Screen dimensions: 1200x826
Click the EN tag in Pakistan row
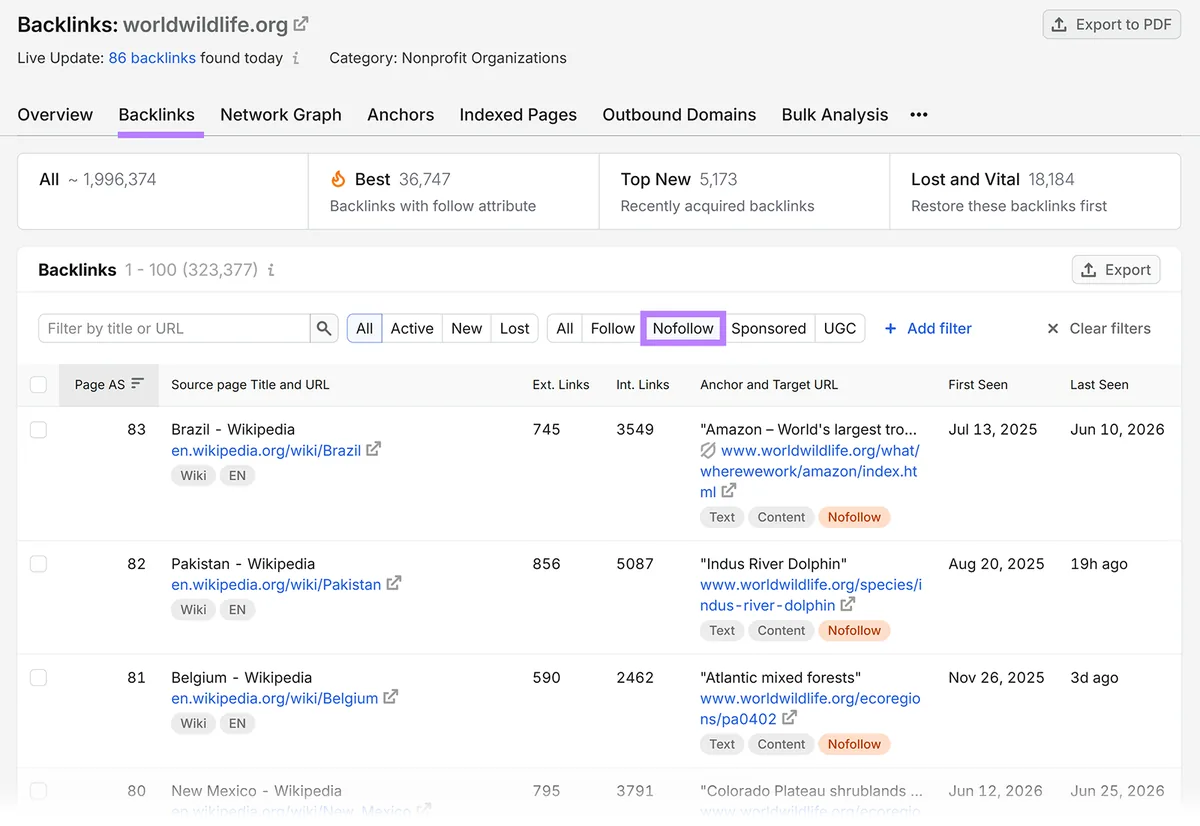point(237,610)
